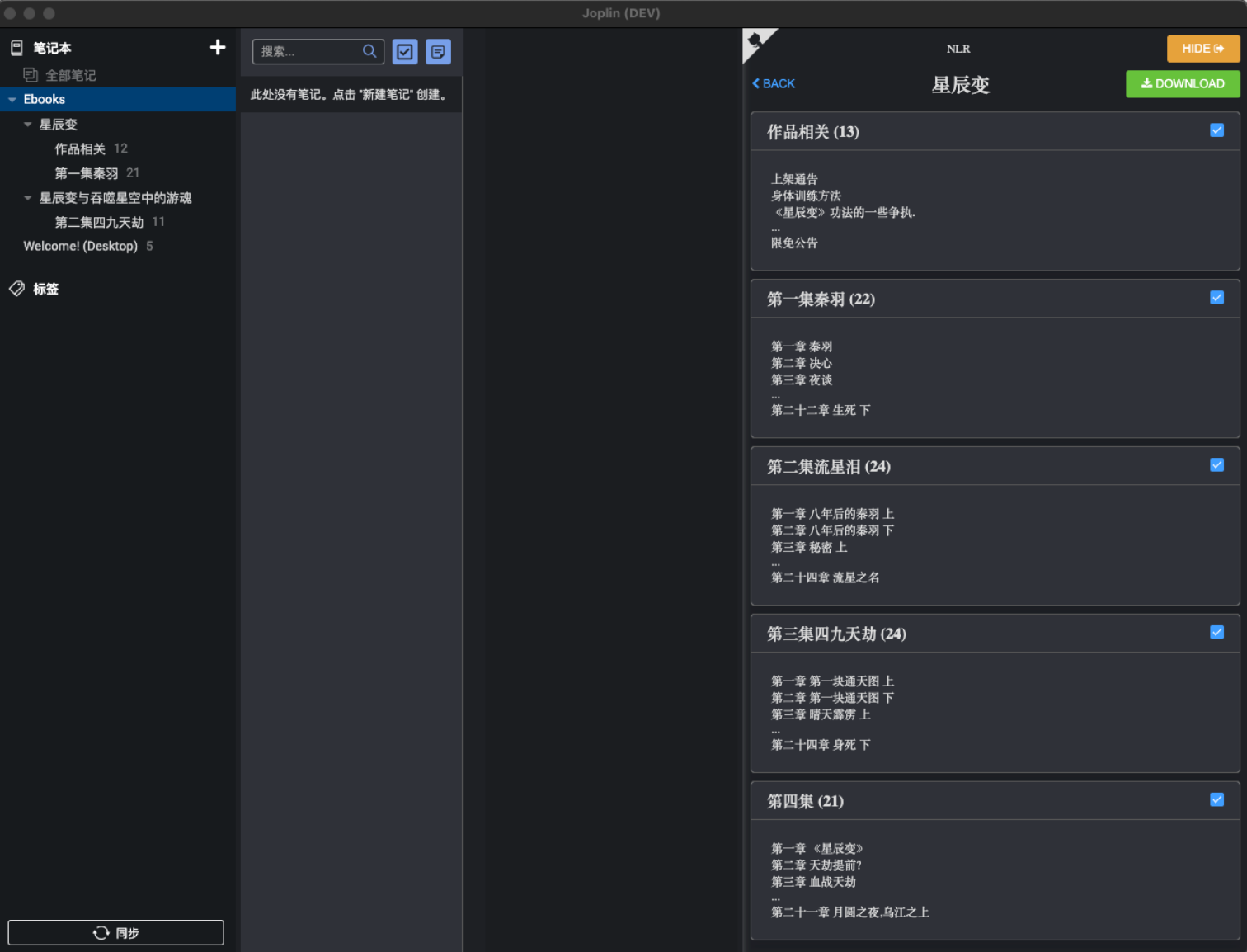Click the search magnifier icon

[369, 51]
